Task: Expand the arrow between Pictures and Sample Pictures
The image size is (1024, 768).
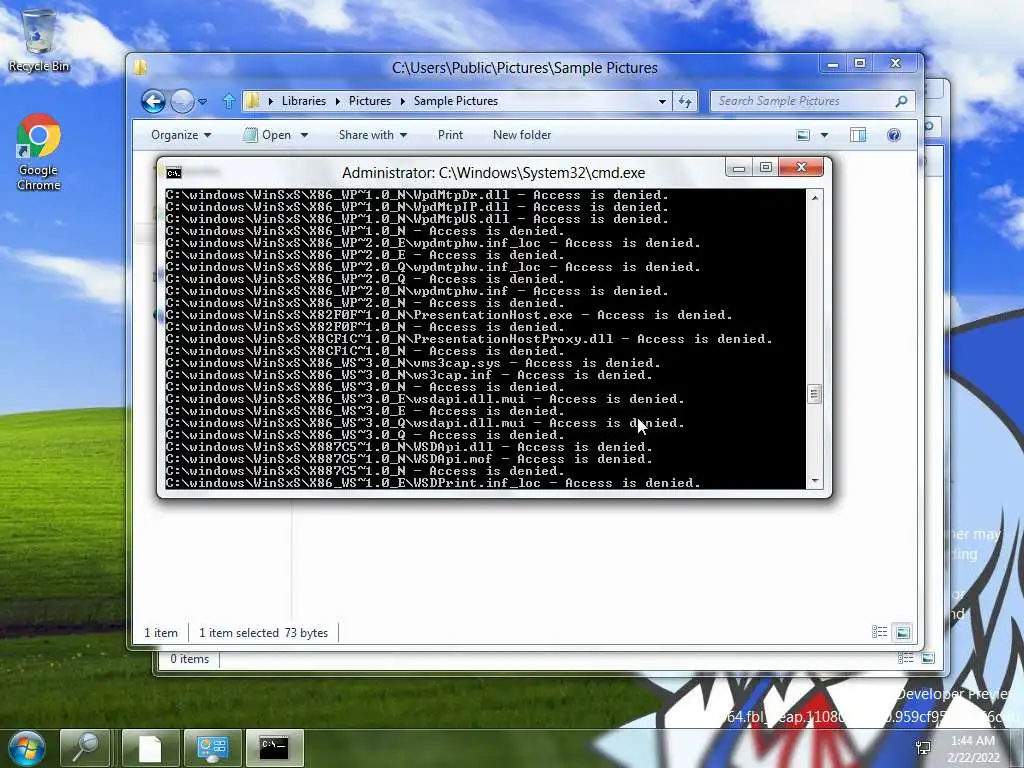Action: [402, 101]
